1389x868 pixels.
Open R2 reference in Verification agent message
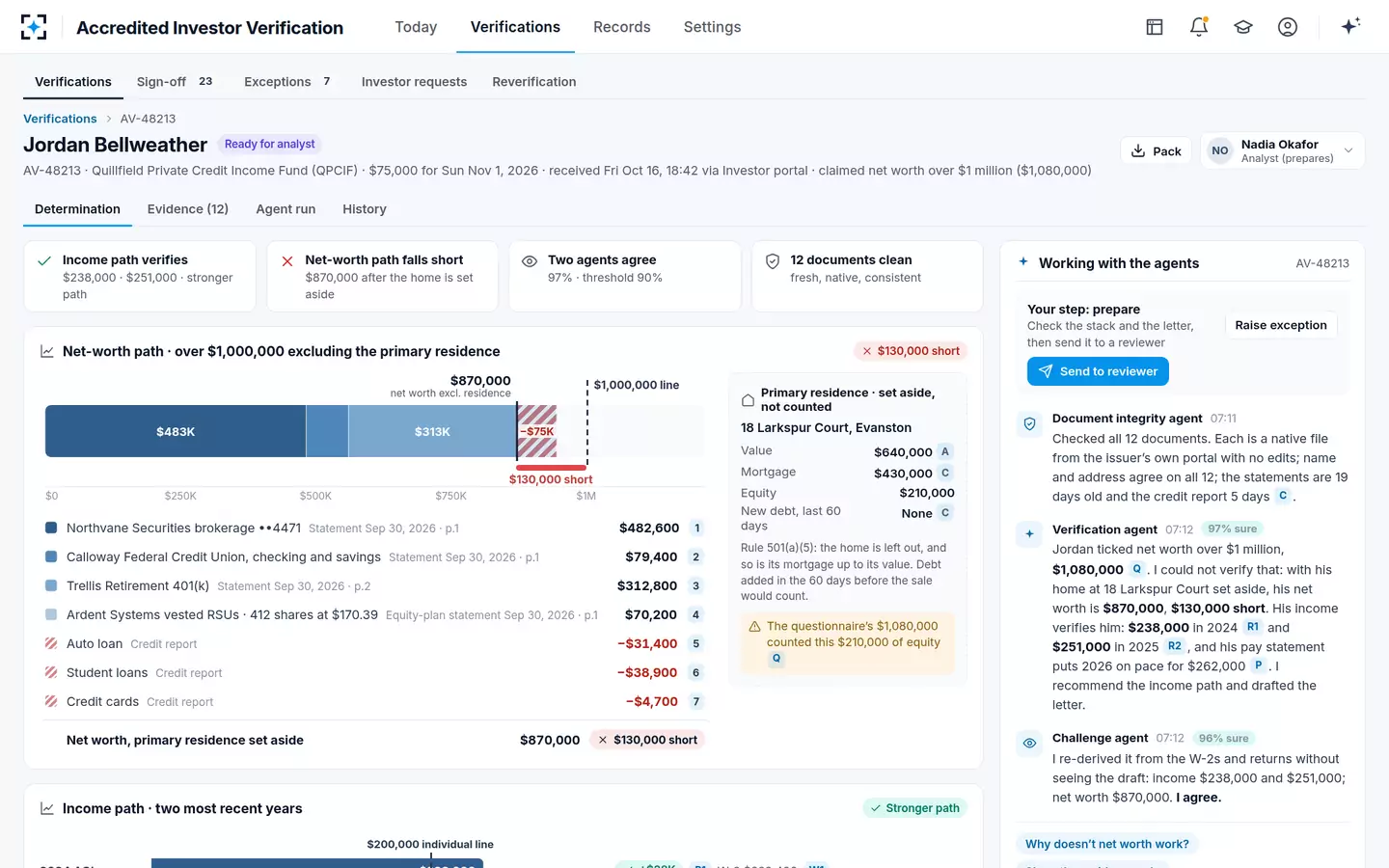point(1175,646)
